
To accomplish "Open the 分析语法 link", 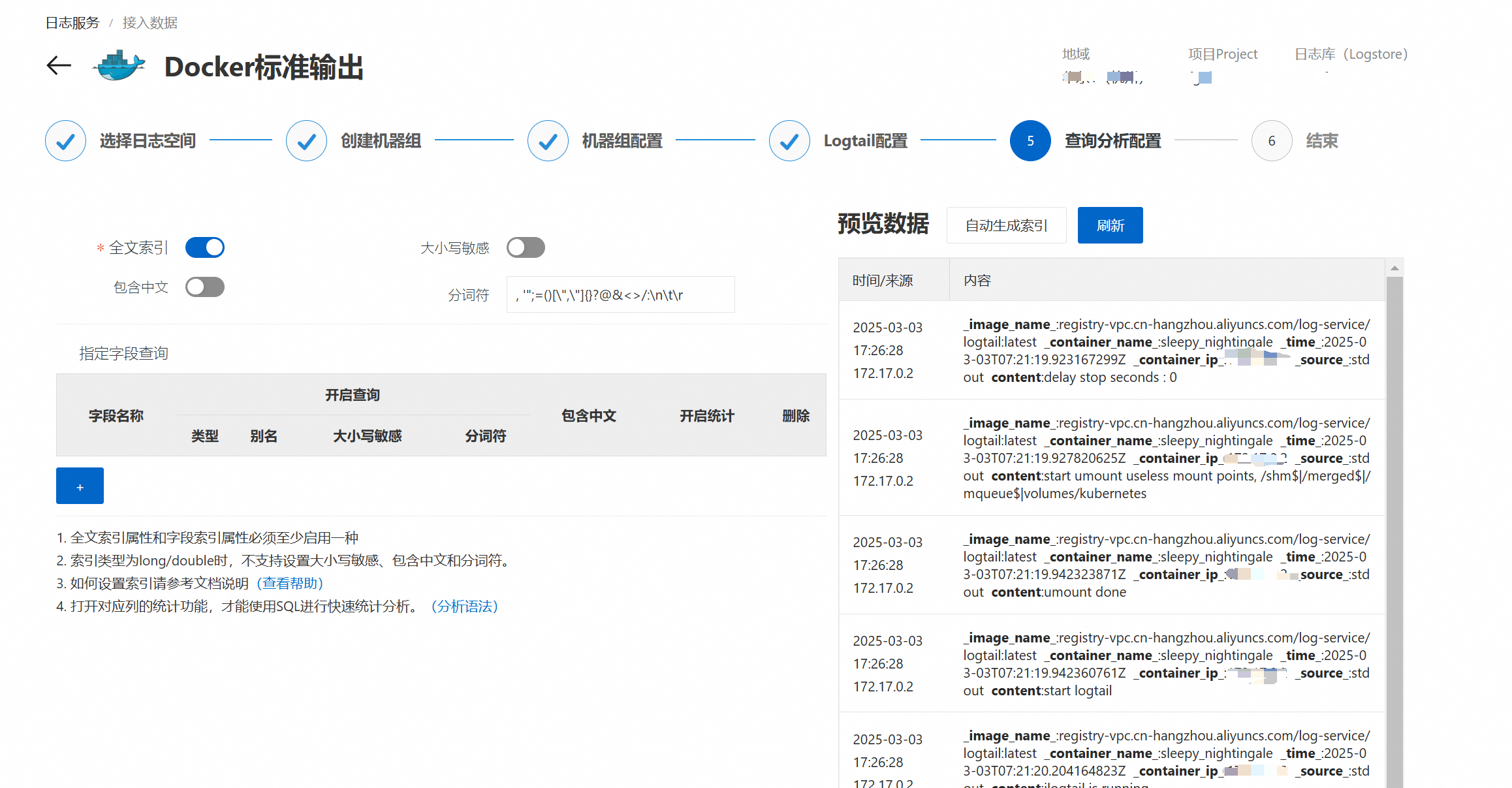I will pyautogui.click(x=465, y=607).
